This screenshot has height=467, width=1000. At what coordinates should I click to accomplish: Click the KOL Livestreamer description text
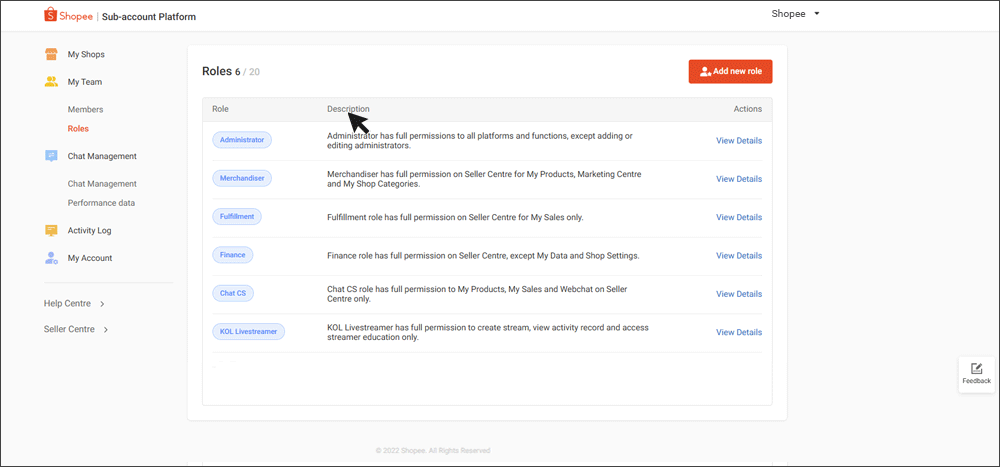[488, 332]
